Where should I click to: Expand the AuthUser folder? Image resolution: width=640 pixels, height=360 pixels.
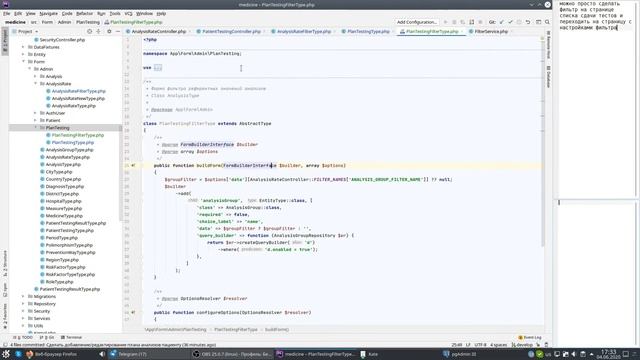(x=36, y=113)
